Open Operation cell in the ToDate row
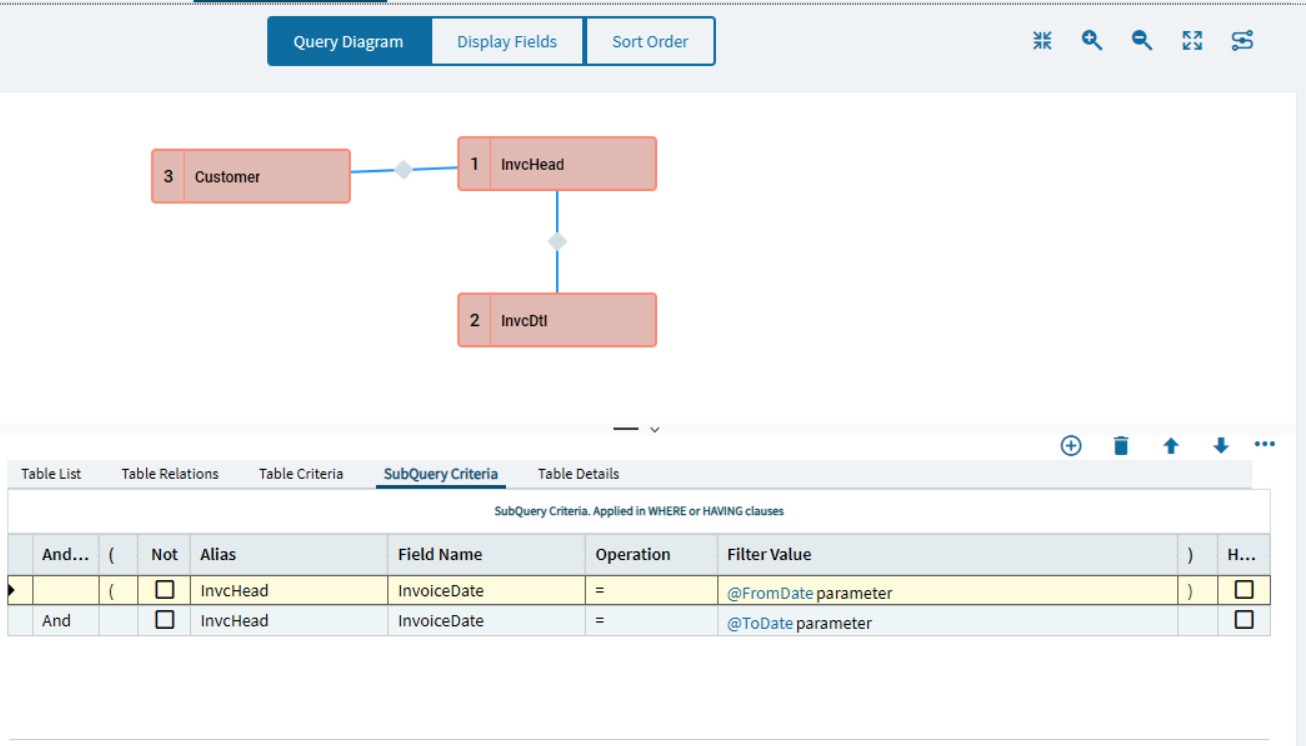 click(x=651, y=621)
